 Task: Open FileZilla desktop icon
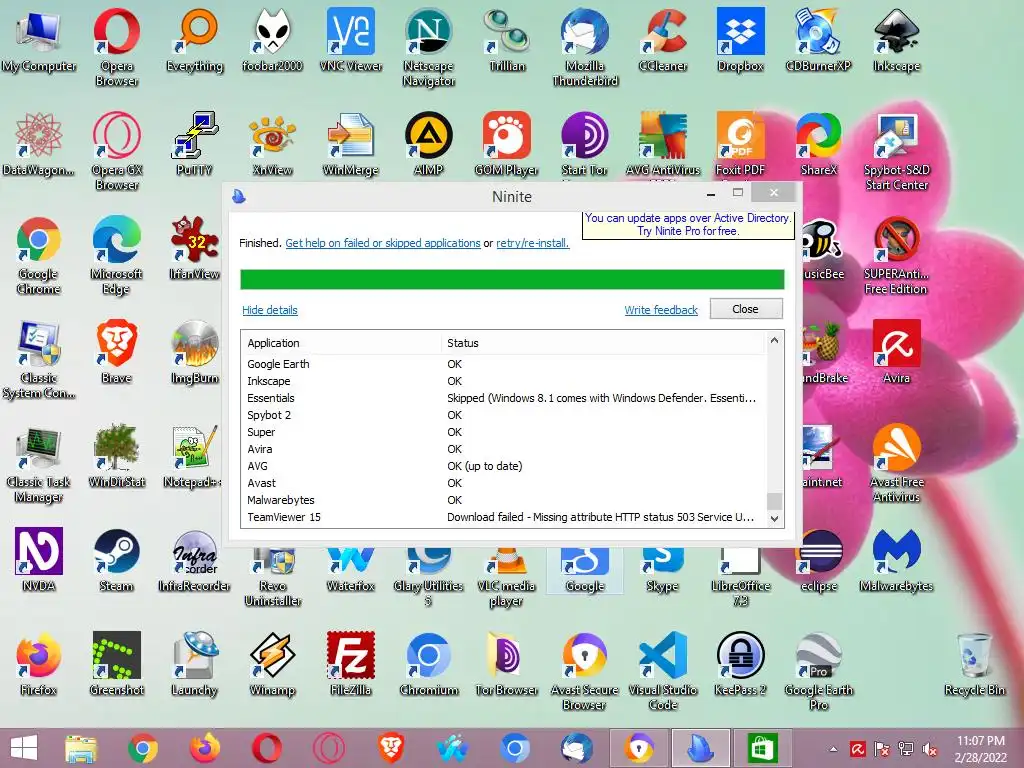(x=351, y=664)
